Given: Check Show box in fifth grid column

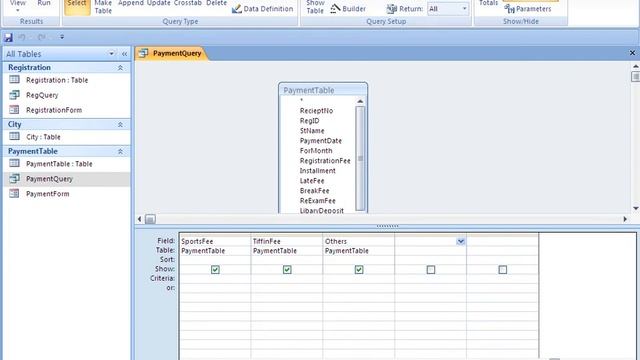Looking at the screenshot, I should pyautogui.click(x=502, y=269).
